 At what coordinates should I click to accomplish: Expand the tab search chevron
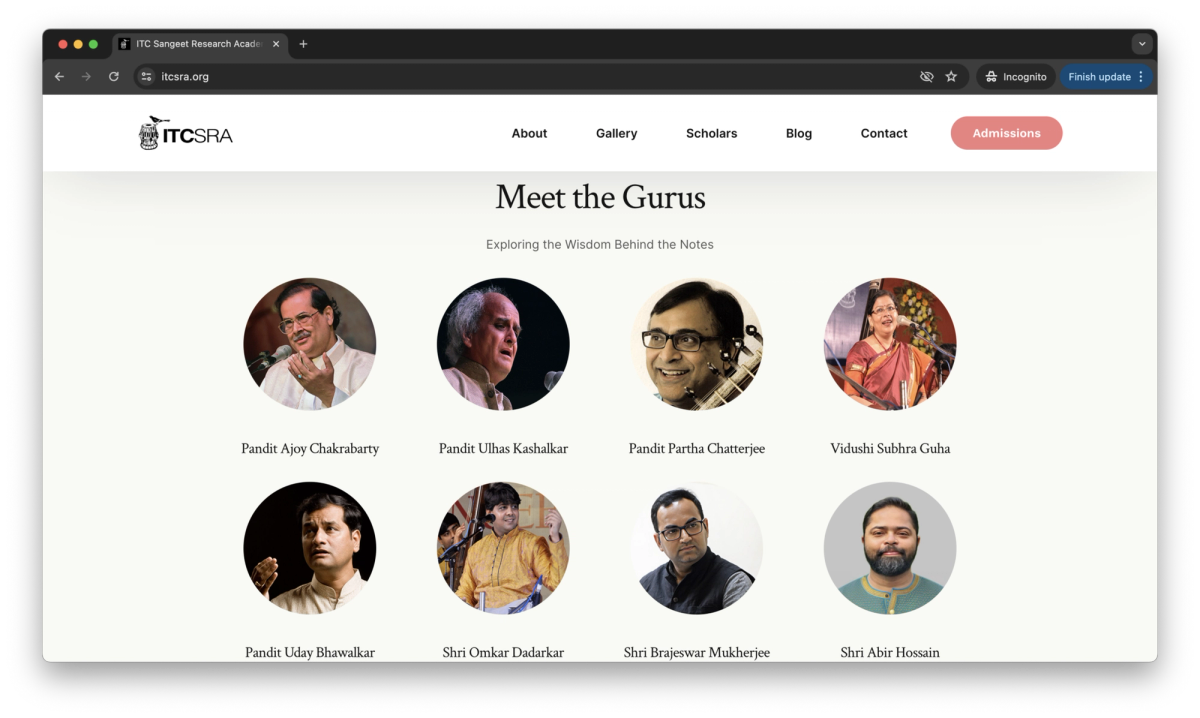[1142, 44]
